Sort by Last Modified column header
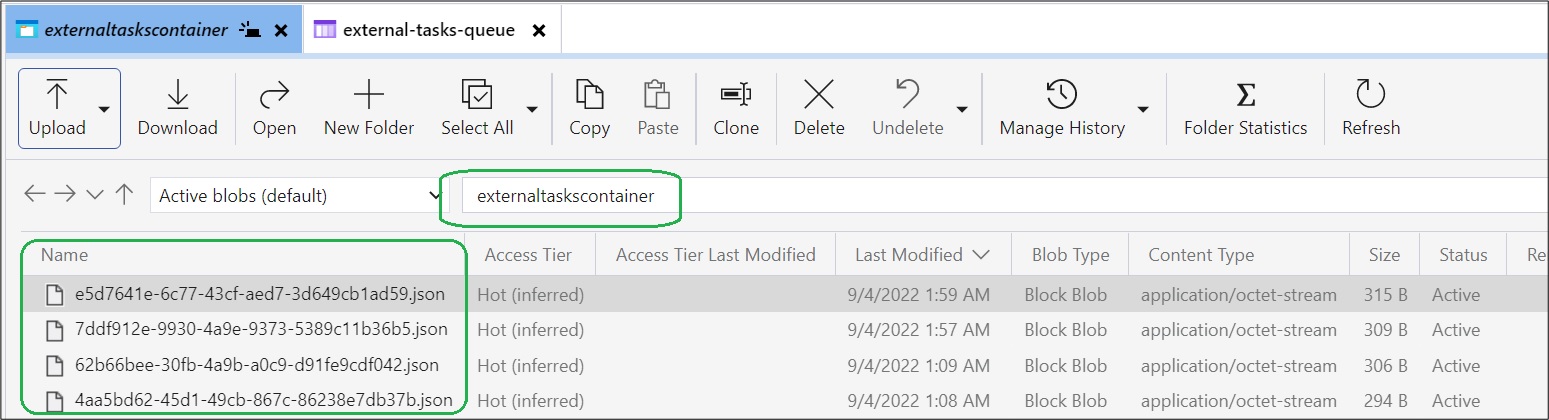The width and height of the screenshot is (1549, 420). (921, 255)
